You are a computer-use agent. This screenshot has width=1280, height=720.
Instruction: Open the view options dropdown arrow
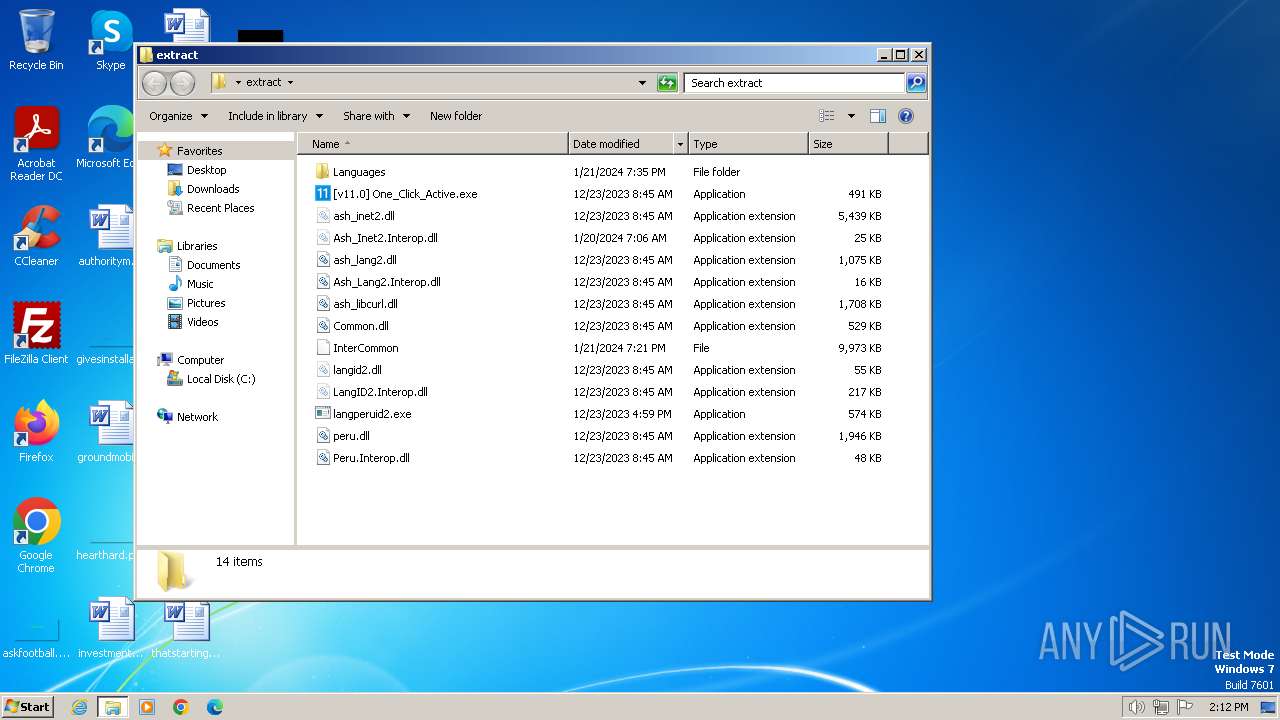[x=851, y=116]
